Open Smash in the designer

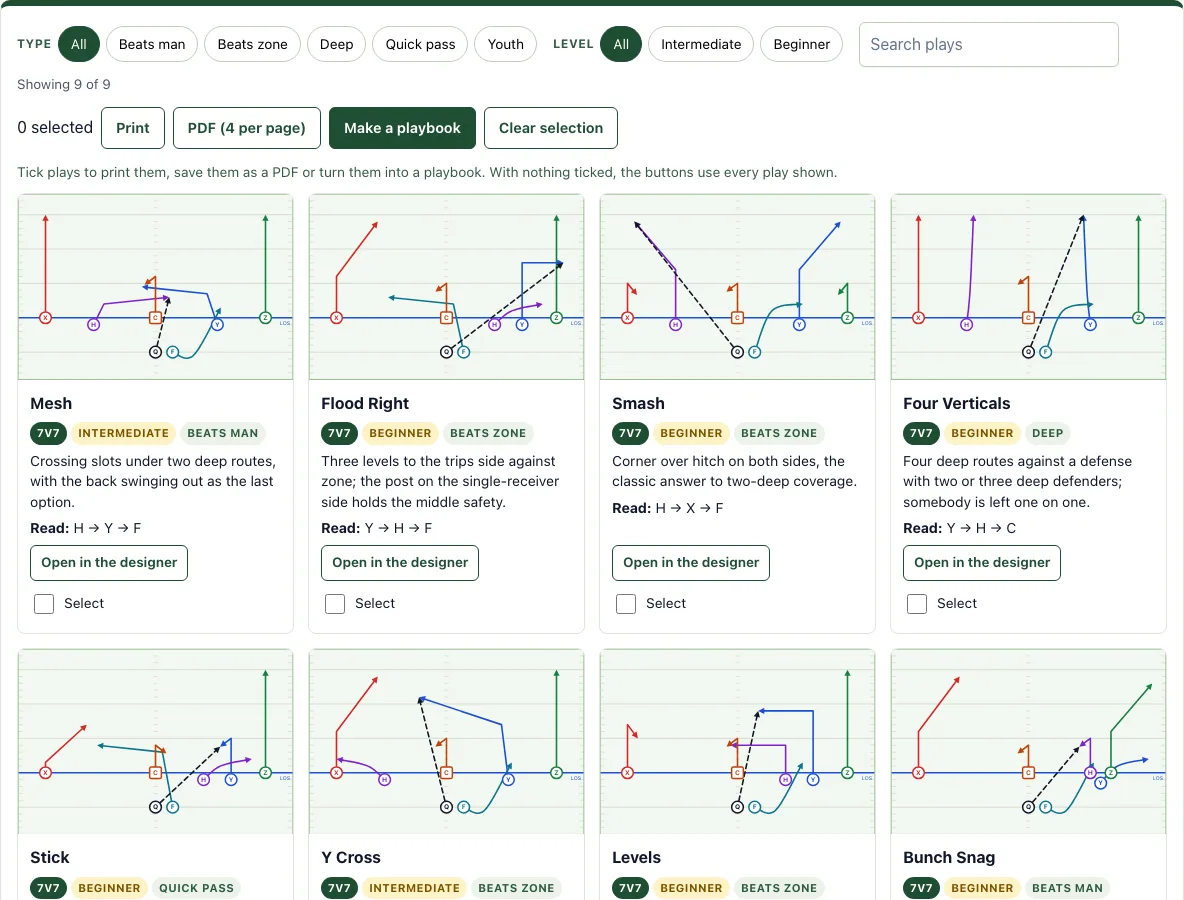[691, 563]
